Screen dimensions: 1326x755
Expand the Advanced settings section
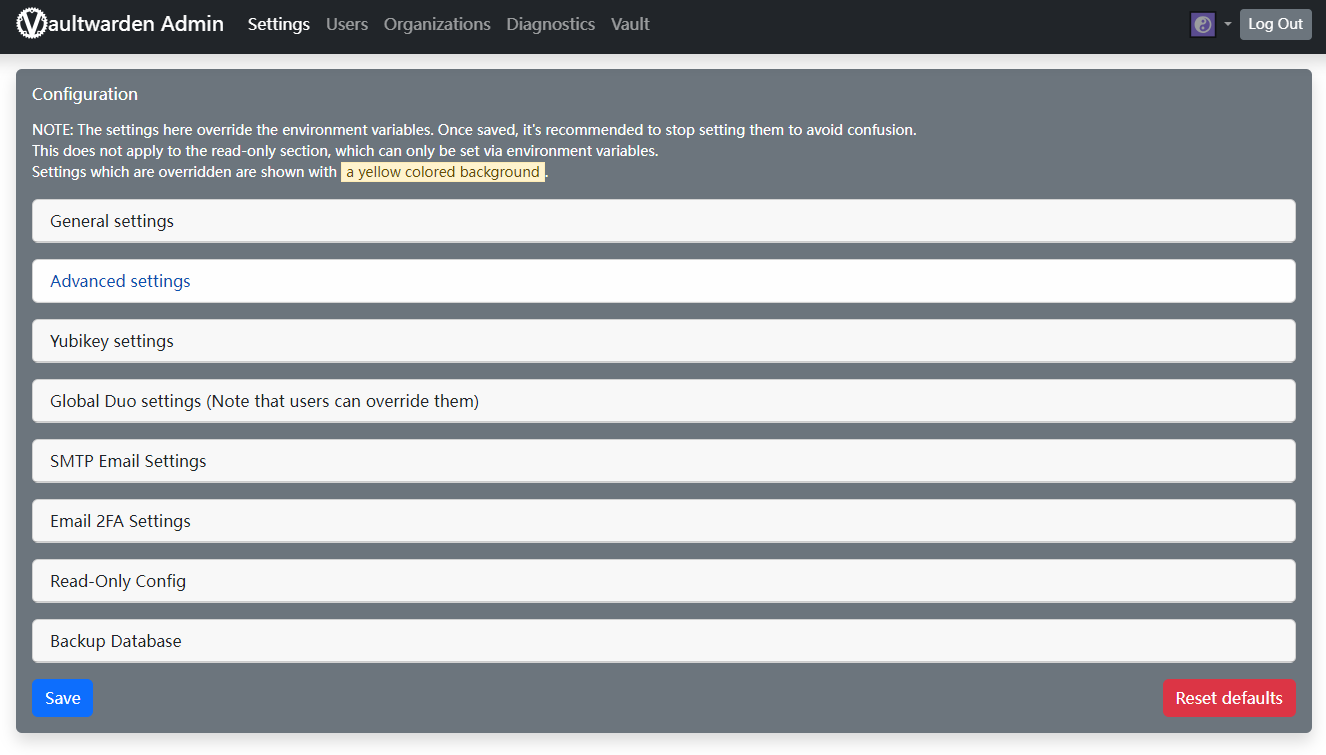click(664, 281)
